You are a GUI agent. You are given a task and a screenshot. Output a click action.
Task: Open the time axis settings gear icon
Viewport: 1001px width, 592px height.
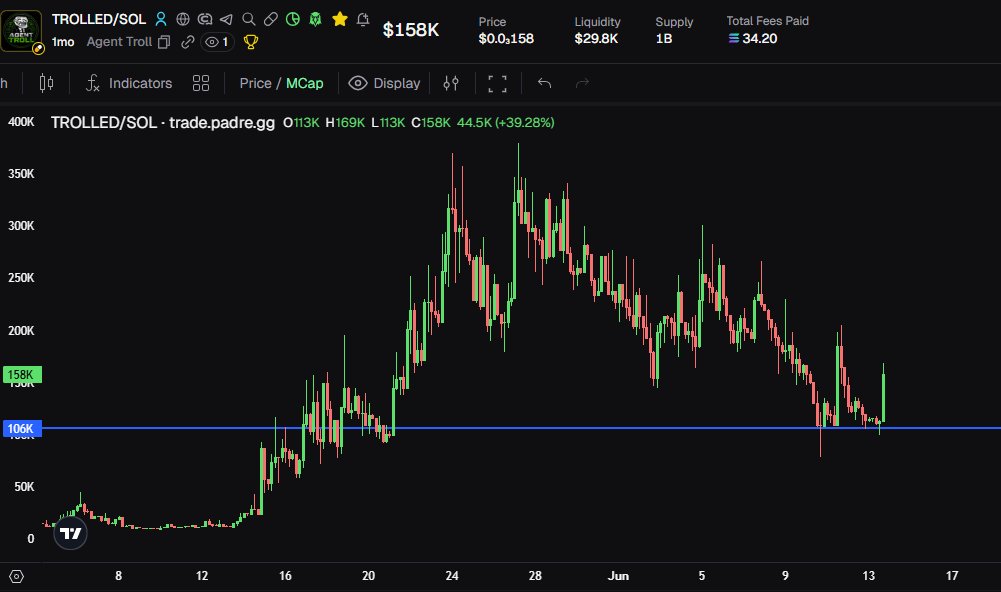(x=17, y=576)
